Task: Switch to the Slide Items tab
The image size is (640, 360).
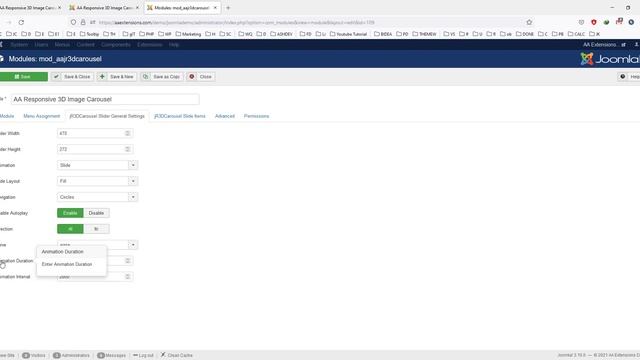Action: pos(180,116)
